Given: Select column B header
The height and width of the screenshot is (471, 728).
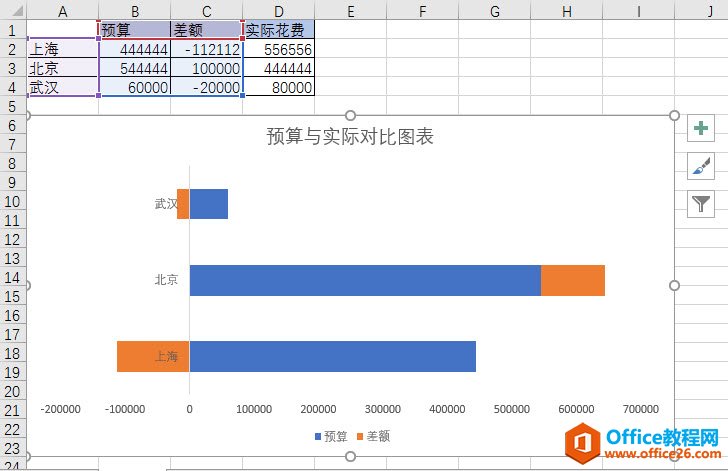Looking at the screenshot, I should point(134,10).
